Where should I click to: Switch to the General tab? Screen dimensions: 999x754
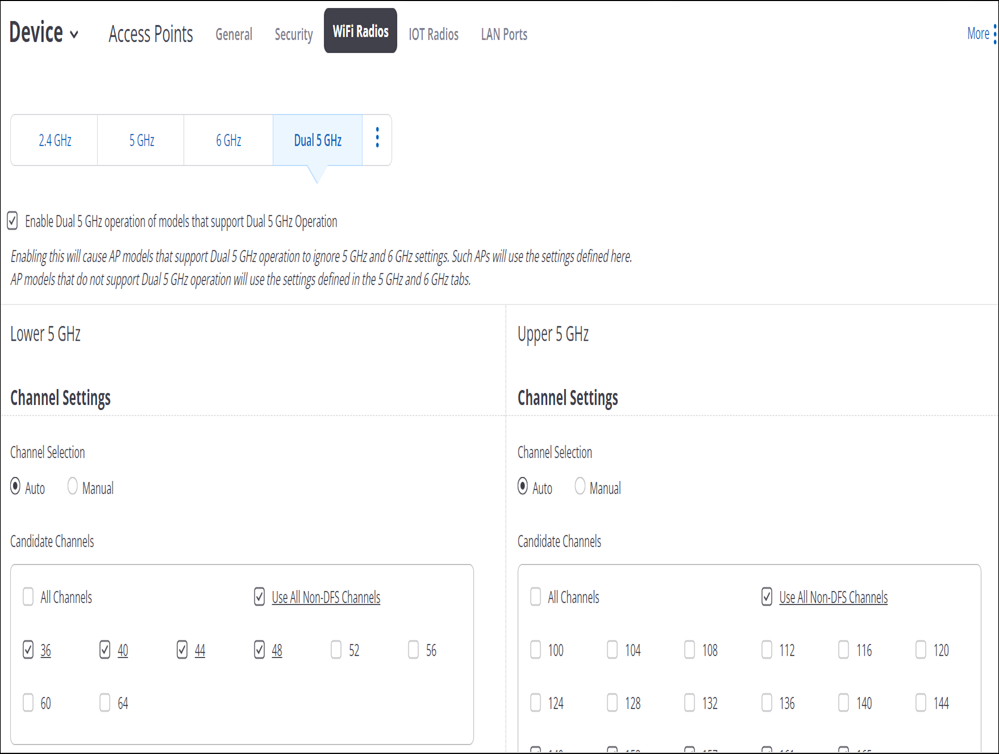click(234, 34)
